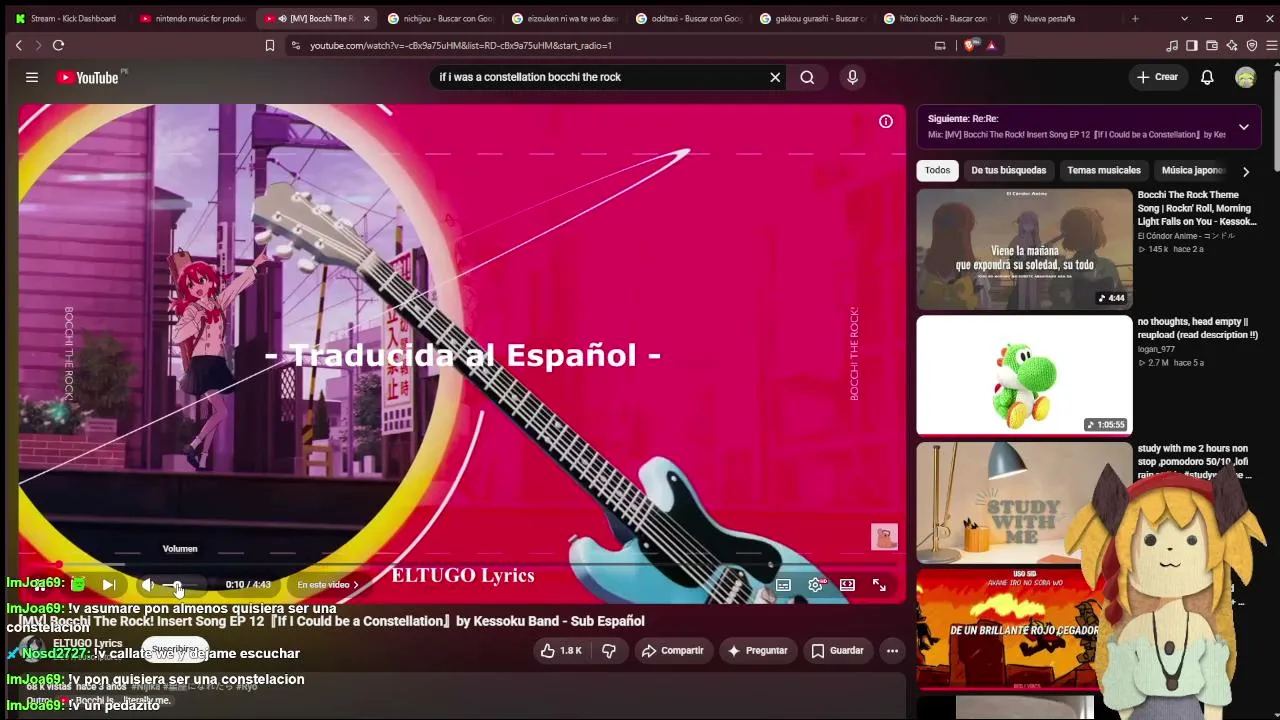This screenshot has width=1280, height=720.
Task: Click the cast-to-screen icon in address bar
Action: [x=940, y=45]
